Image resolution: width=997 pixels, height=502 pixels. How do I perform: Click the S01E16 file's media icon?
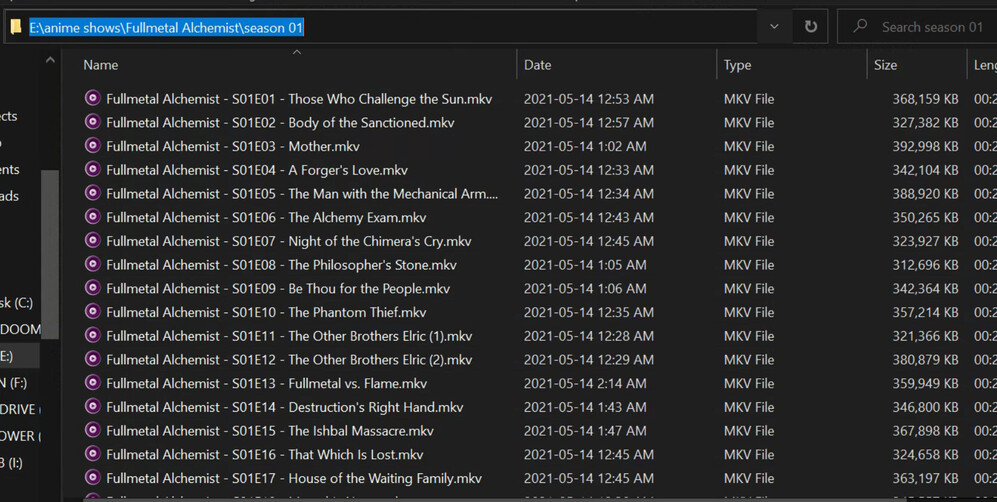[x=93, y=454]
